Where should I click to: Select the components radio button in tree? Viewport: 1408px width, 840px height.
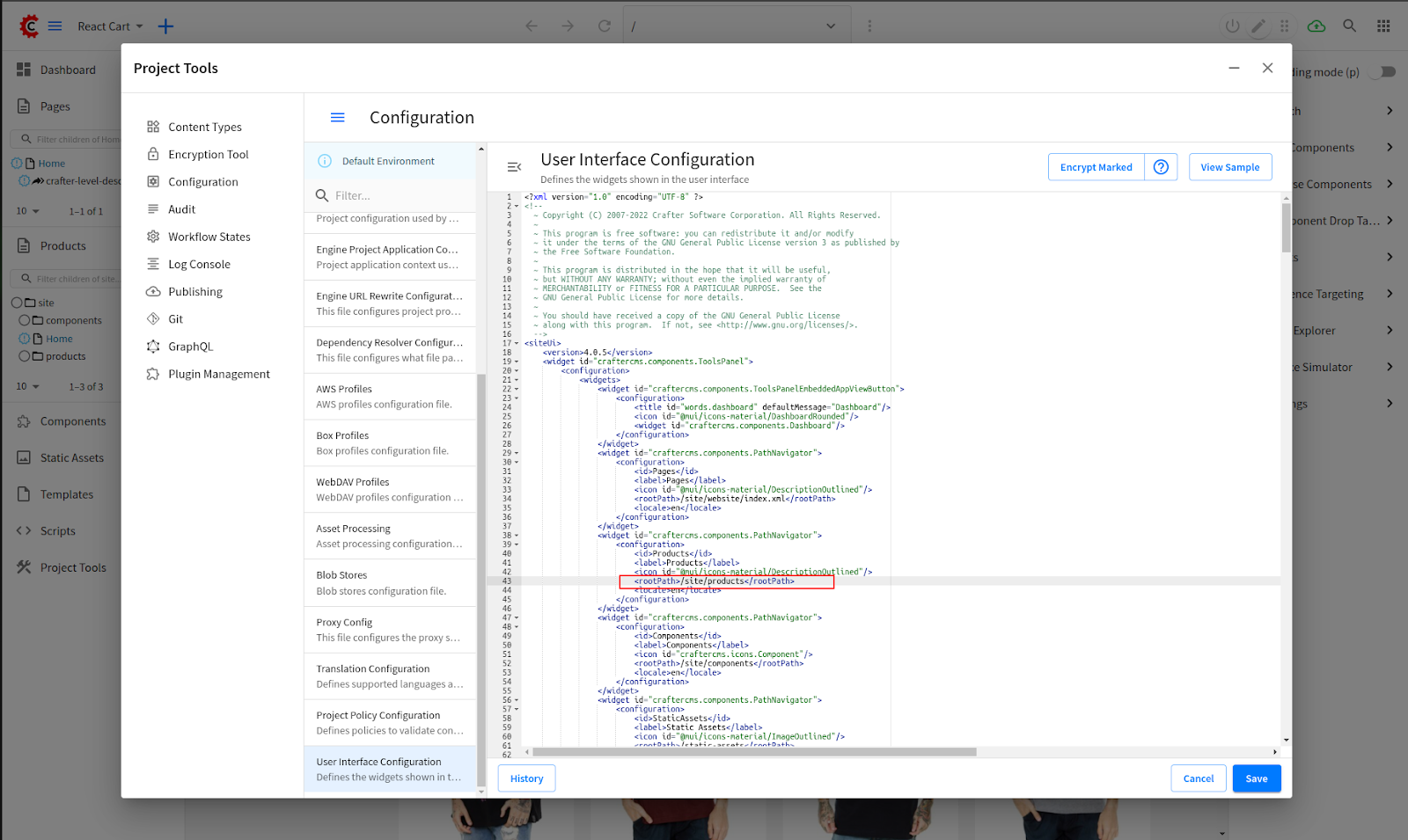pyautogui.click(x=25, y=321)
